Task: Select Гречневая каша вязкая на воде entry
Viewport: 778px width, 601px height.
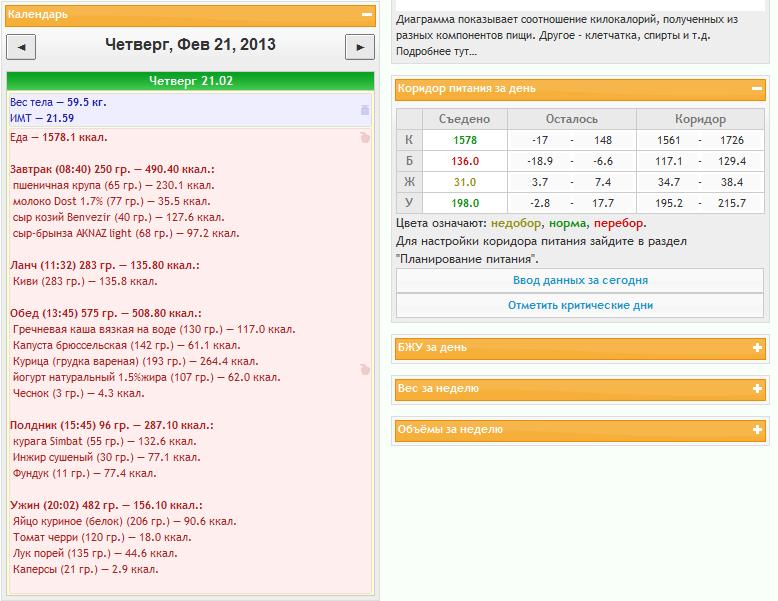Action: pyautogui.click(x=154, y=330)
